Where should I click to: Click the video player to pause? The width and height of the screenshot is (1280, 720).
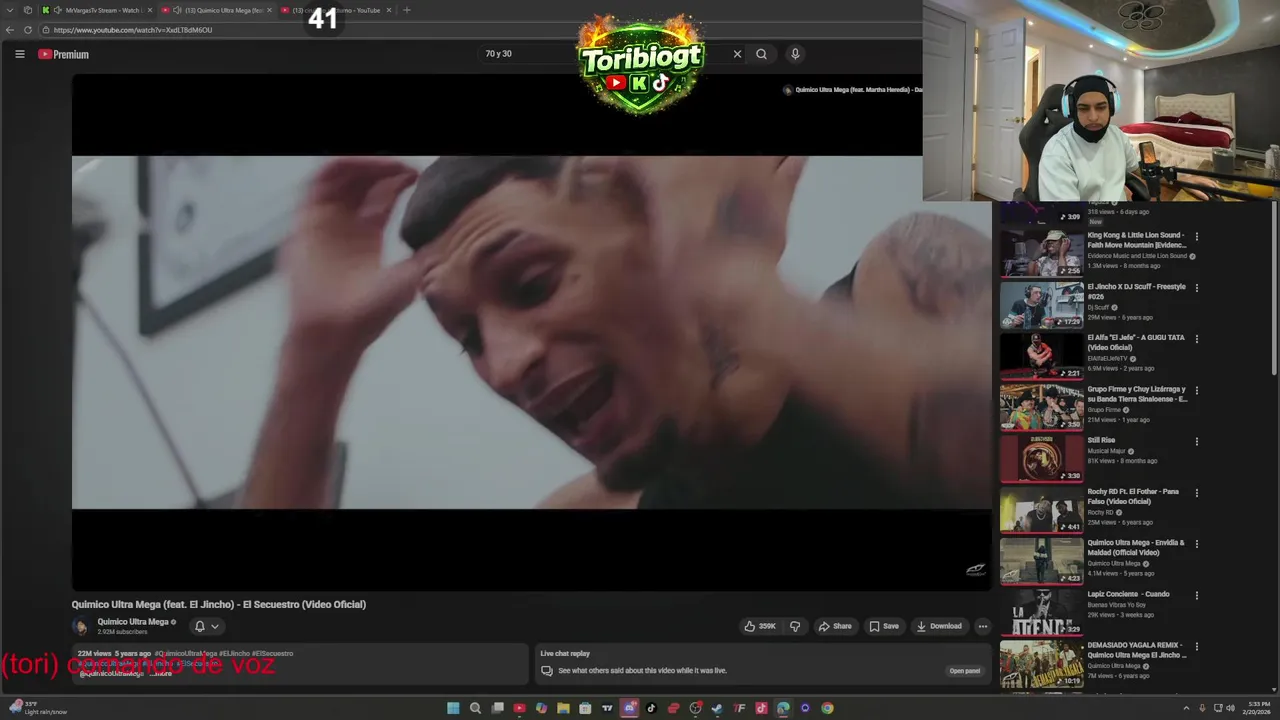(x=531, y=332)
